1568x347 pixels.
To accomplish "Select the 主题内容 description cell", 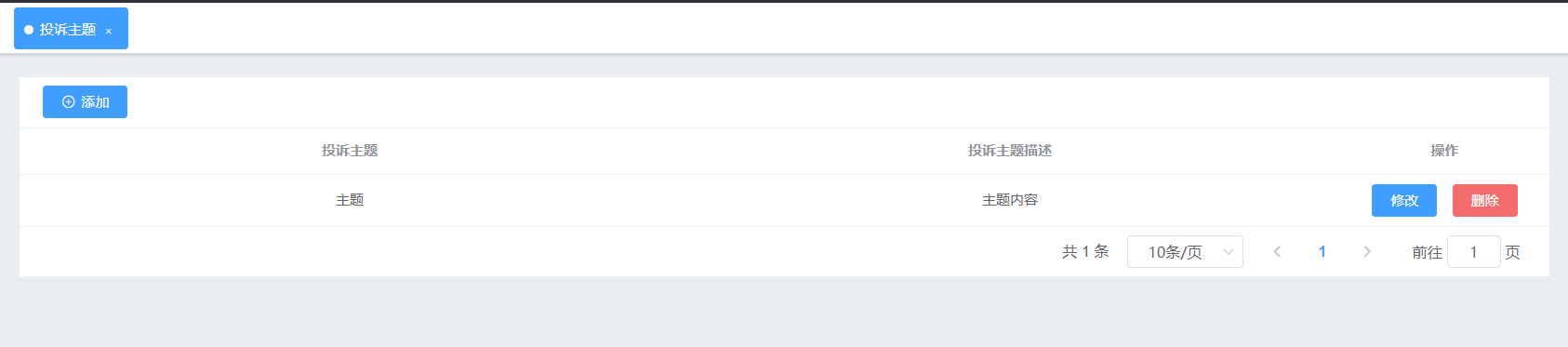I will (1010, 200).
